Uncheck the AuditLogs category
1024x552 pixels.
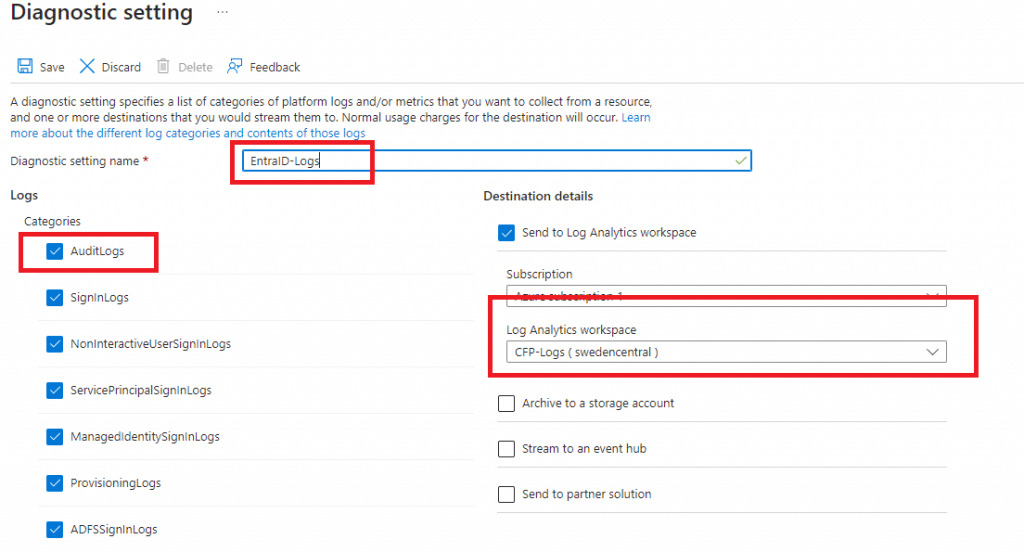point(55,251)
